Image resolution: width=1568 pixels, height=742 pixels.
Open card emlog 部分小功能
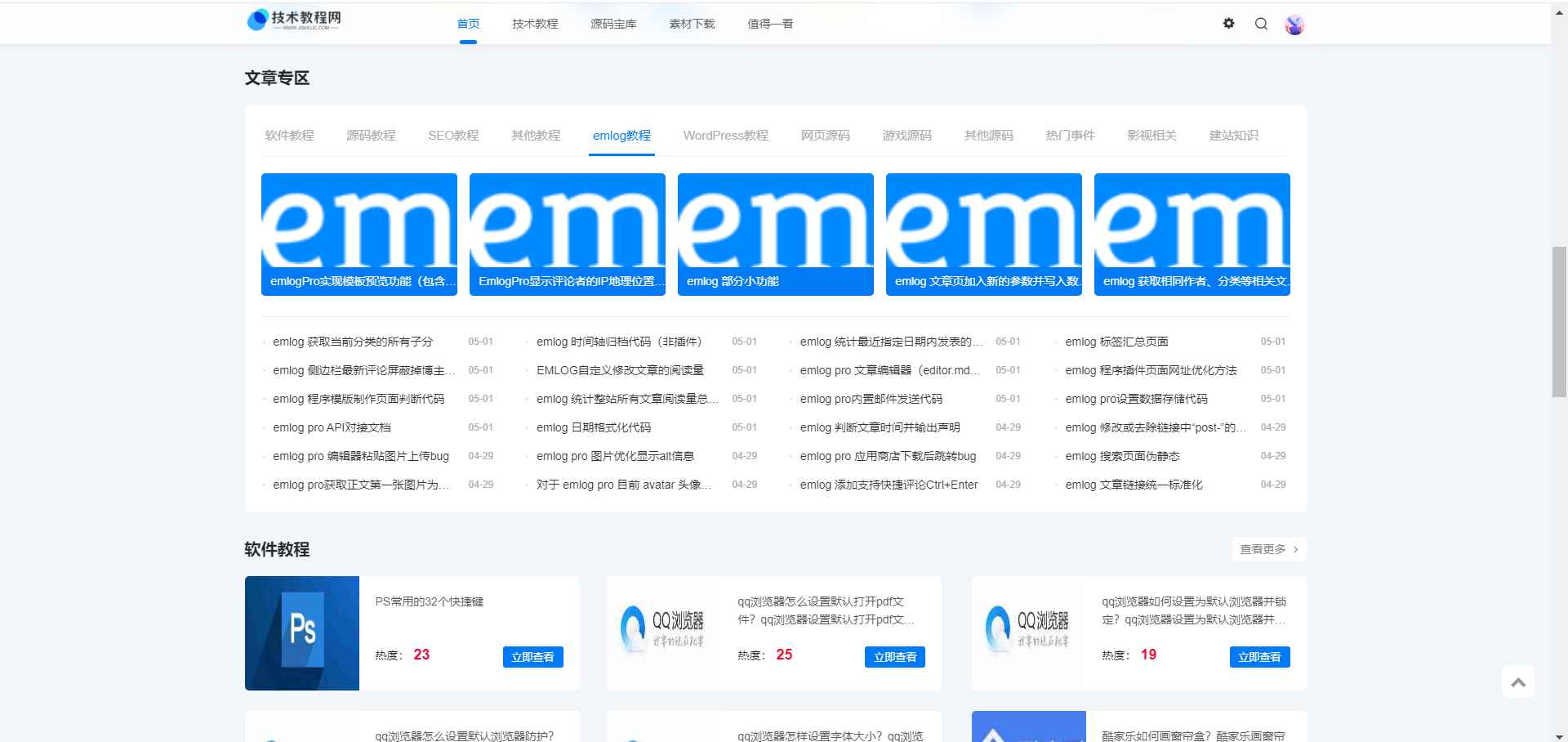(776, 235)
